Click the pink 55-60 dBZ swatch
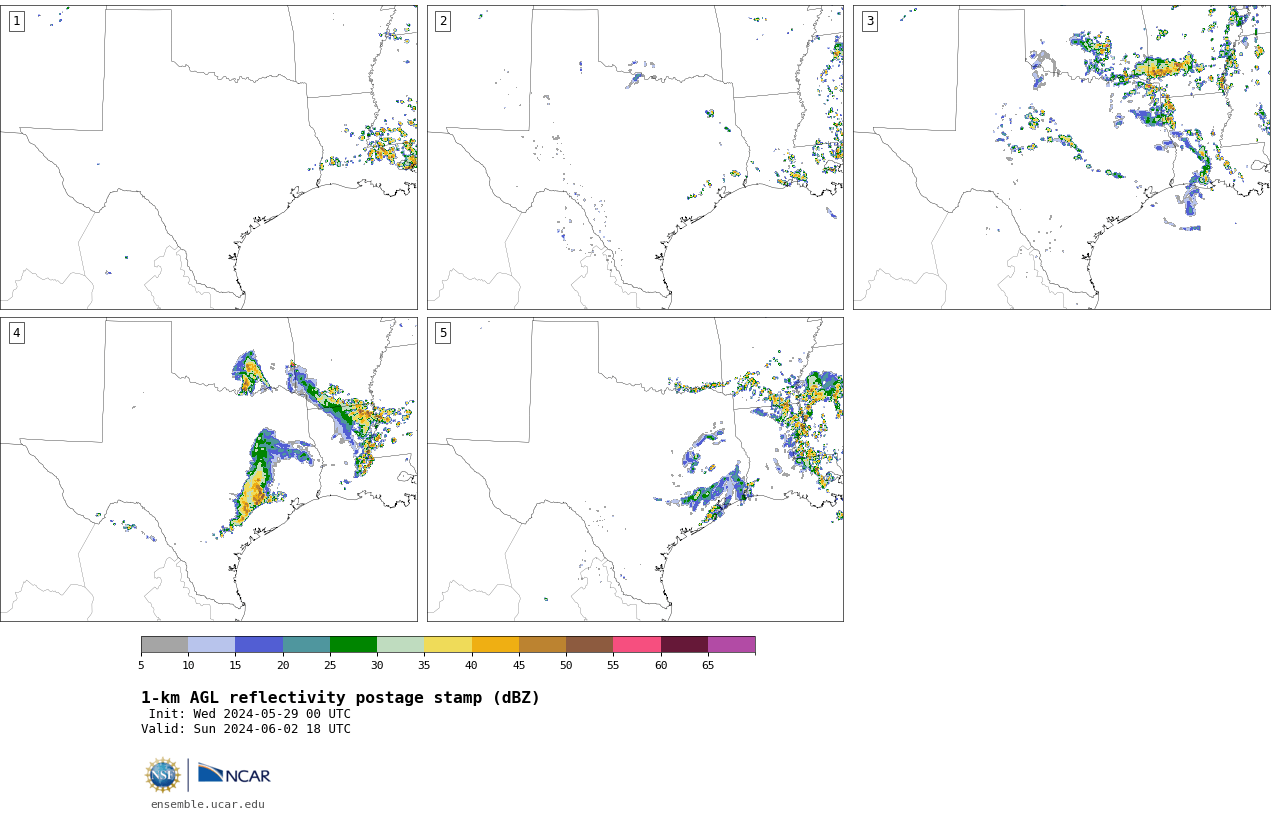This screenshot has height=815, width=1280. [x=637, y=644]
